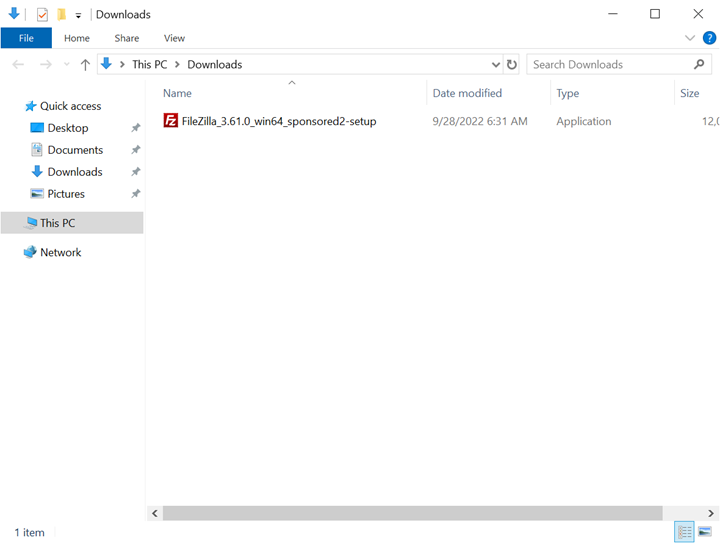Open the recent locations dropdown arrow

pyautogui.click(x=67, y=64)
